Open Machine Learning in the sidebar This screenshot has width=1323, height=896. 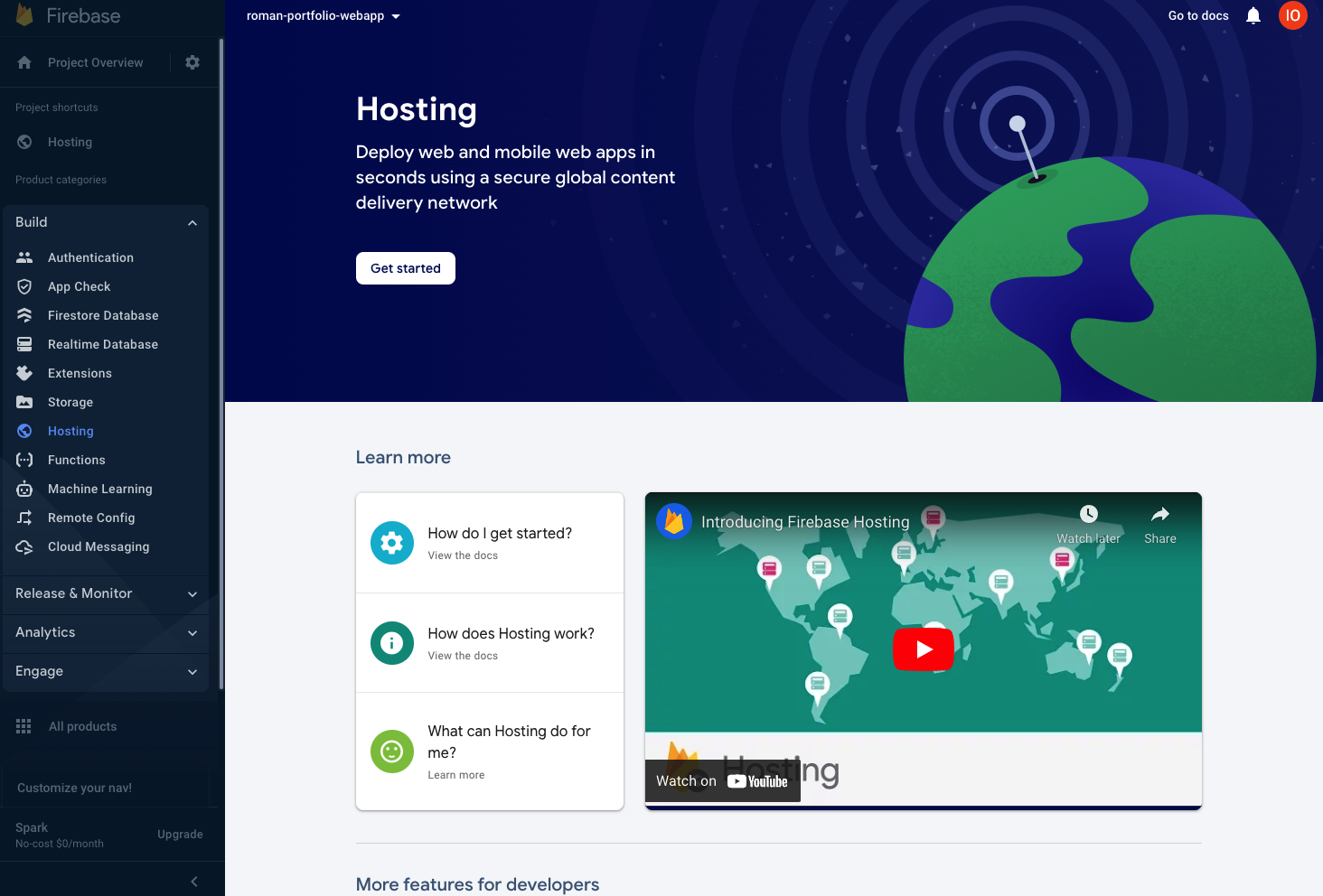(x=100, y=489)
